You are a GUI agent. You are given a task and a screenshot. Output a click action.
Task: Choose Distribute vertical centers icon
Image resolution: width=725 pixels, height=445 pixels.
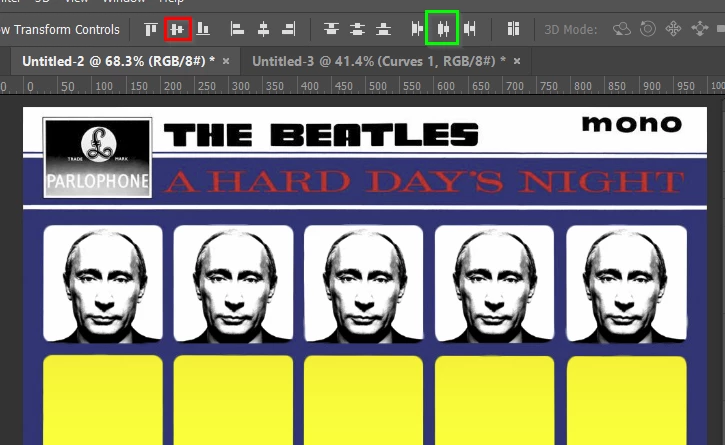pyautogui.click(x=357, y=29)
